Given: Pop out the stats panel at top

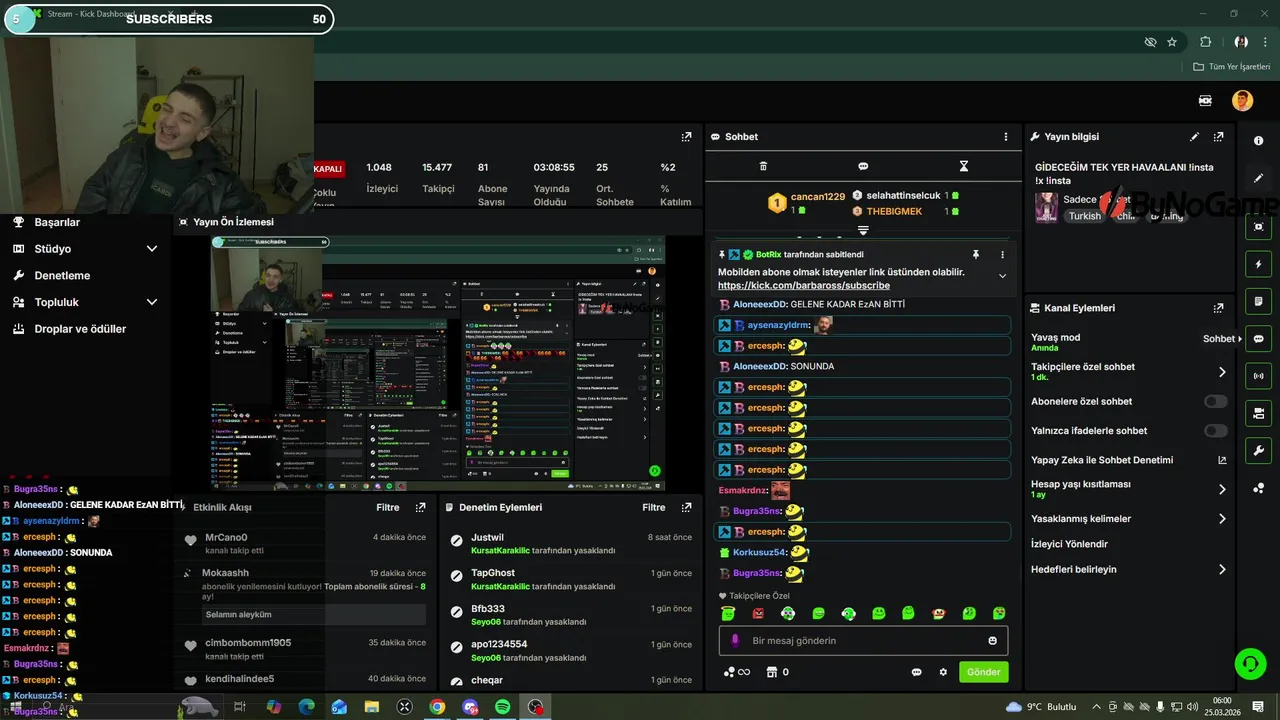Looking at the screenshot, I should tap(686, 137).
